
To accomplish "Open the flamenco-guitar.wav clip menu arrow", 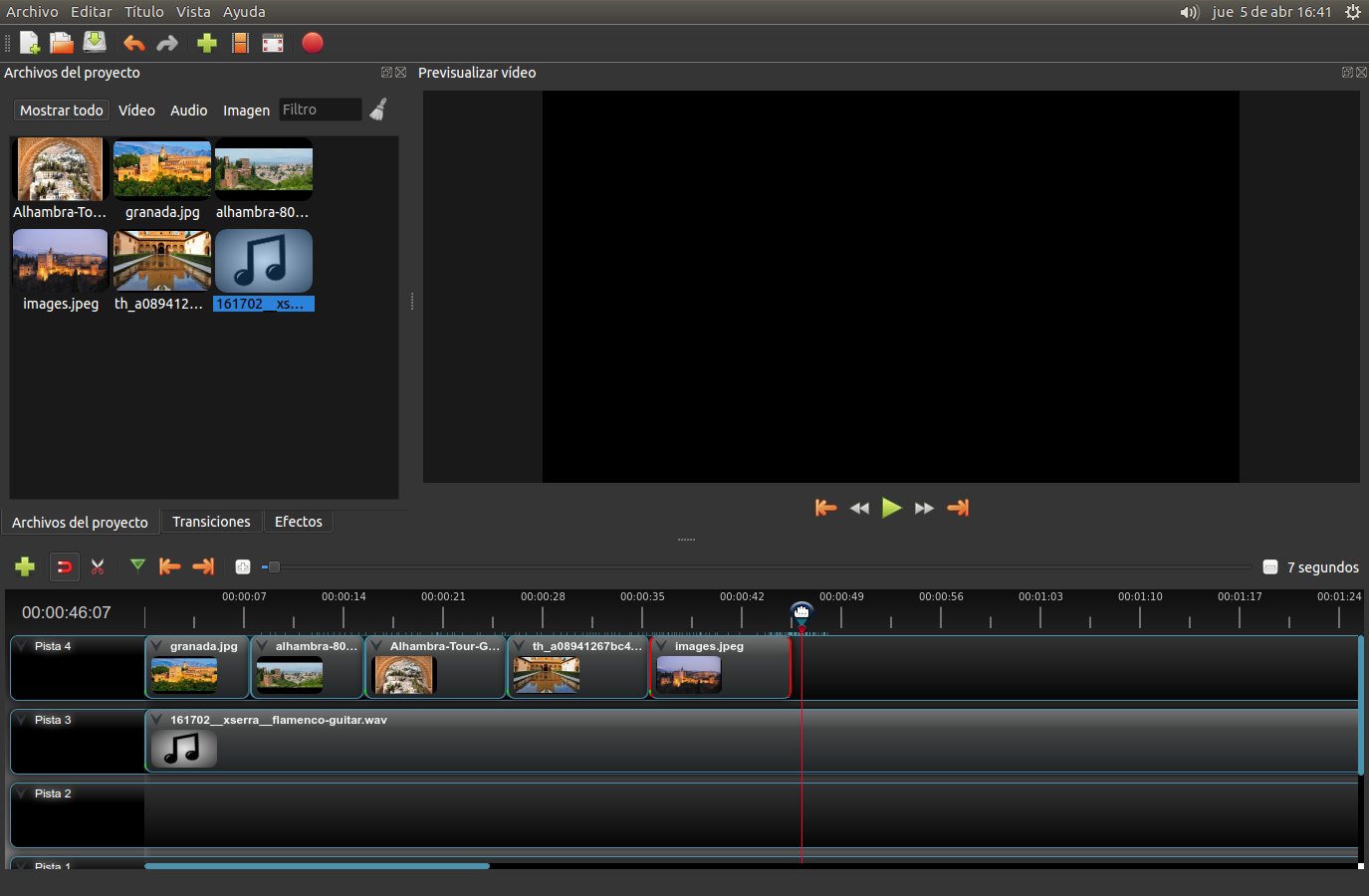I will click(157, 720).
